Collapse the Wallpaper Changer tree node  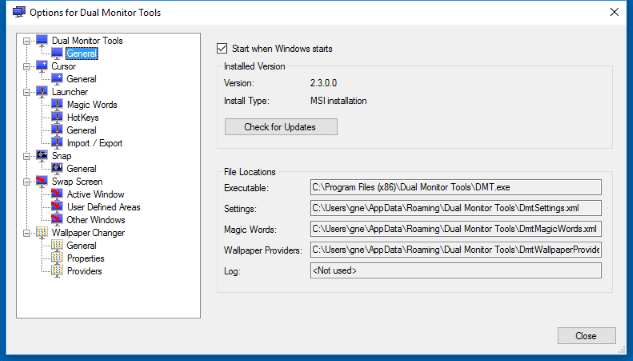tap(27, 233)
